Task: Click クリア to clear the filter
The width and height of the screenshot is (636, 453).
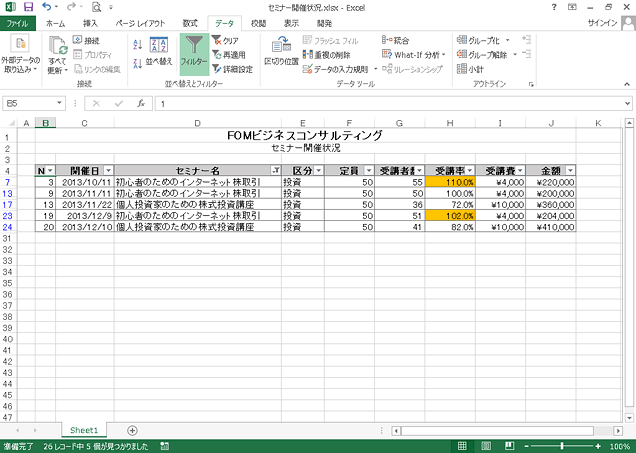Action: [226, 41]
